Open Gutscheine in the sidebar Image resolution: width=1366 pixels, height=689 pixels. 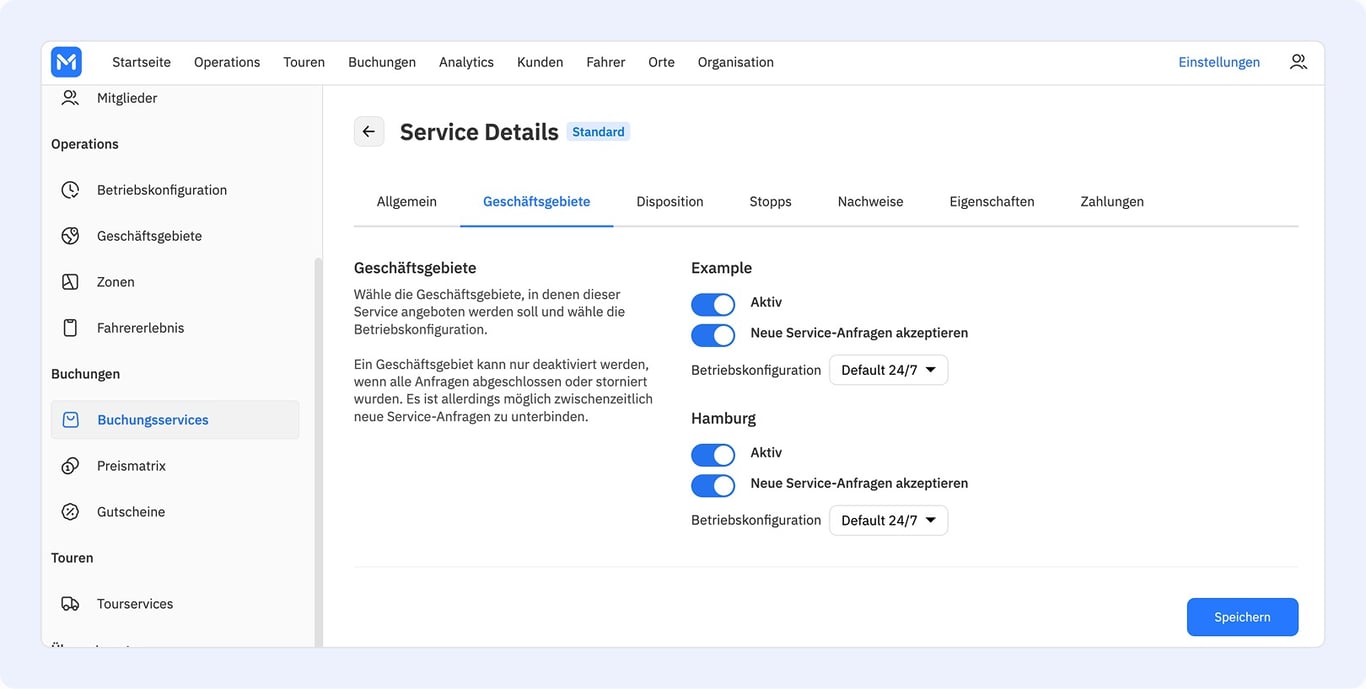(x=175, y=512)
